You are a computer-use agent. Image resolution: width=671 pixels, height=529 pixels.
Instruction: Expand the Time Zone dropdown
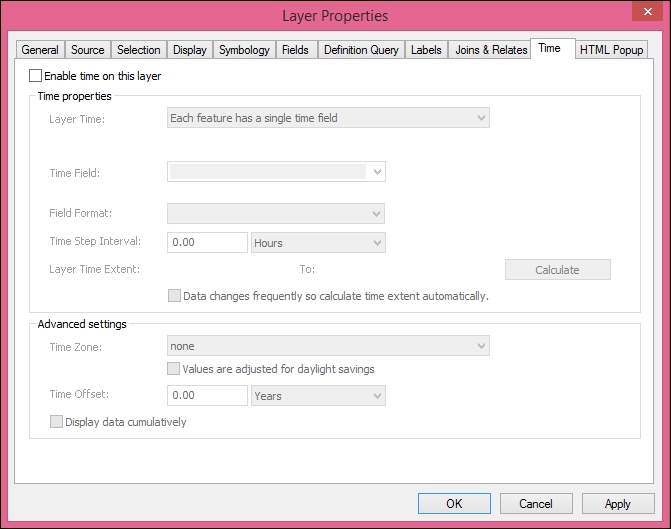click(x=328, y=346)
